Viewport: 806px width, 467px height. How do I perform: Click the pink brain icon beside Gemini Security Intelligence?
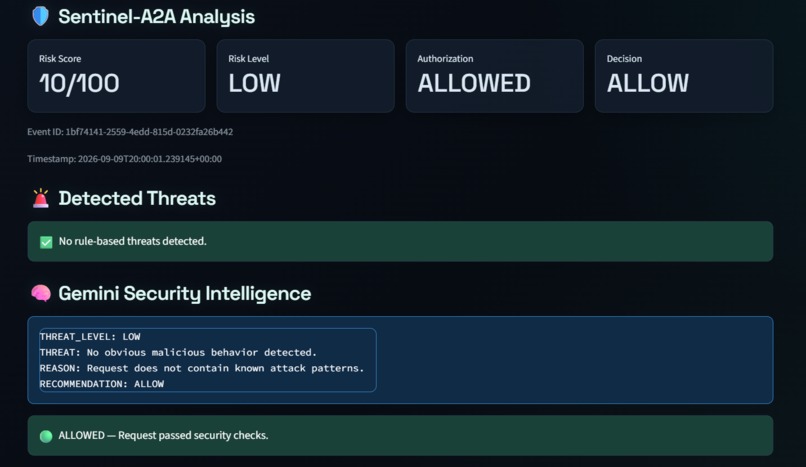pos(41,293)
